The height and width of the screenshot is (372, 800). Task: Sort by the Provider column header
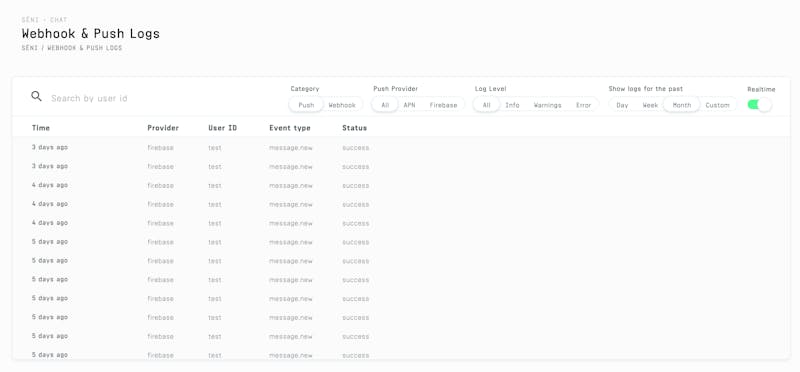[x=163, y=128]
